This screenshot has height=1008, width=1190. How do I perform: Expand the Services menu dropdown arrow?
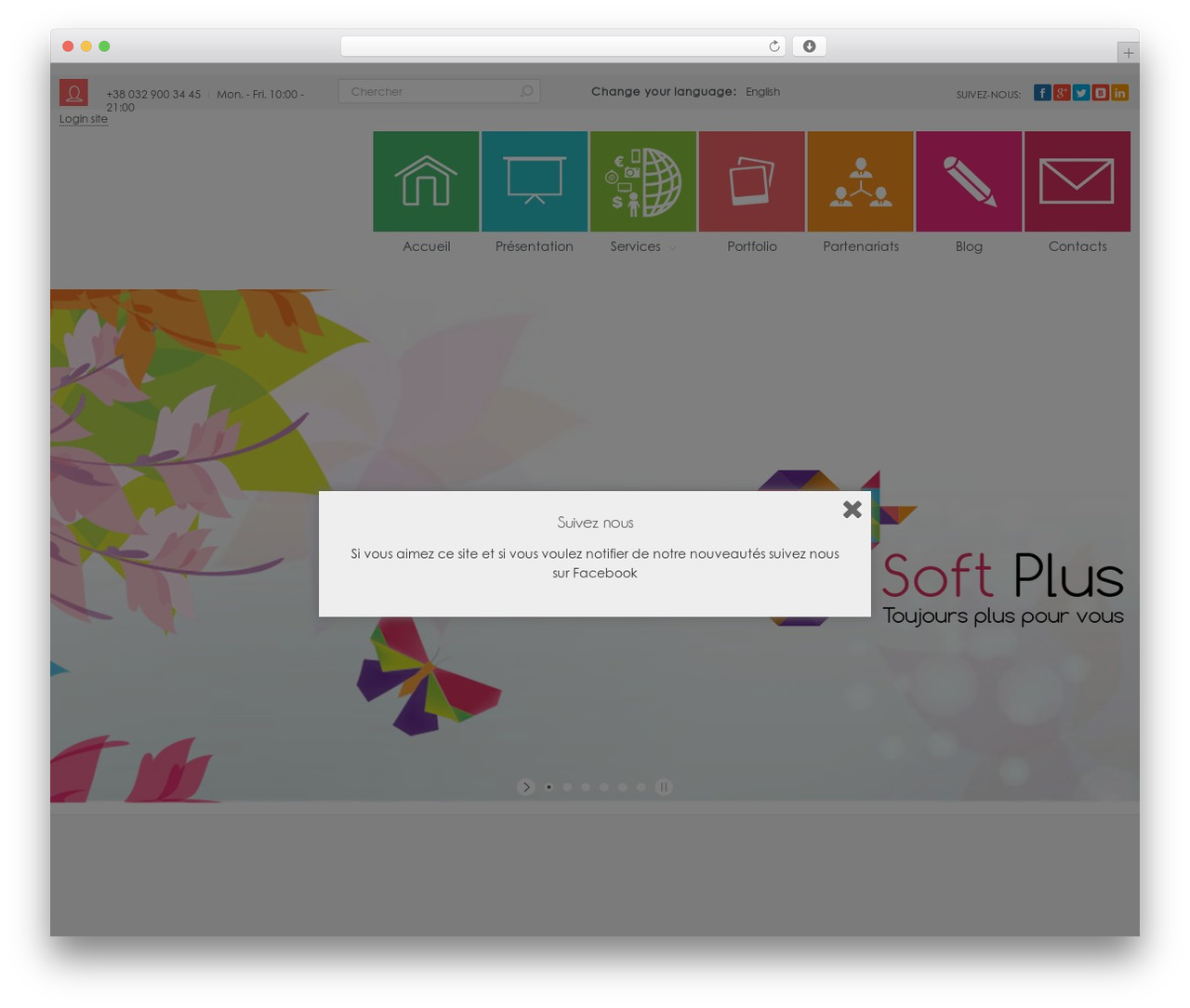click(x=672, y=248)
